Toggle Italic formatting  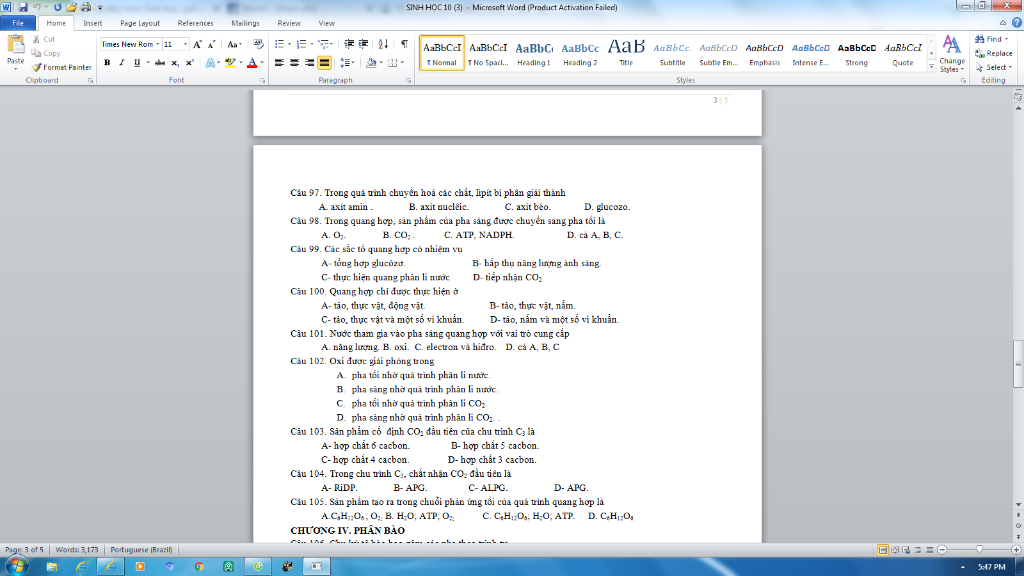coord(121,63)
